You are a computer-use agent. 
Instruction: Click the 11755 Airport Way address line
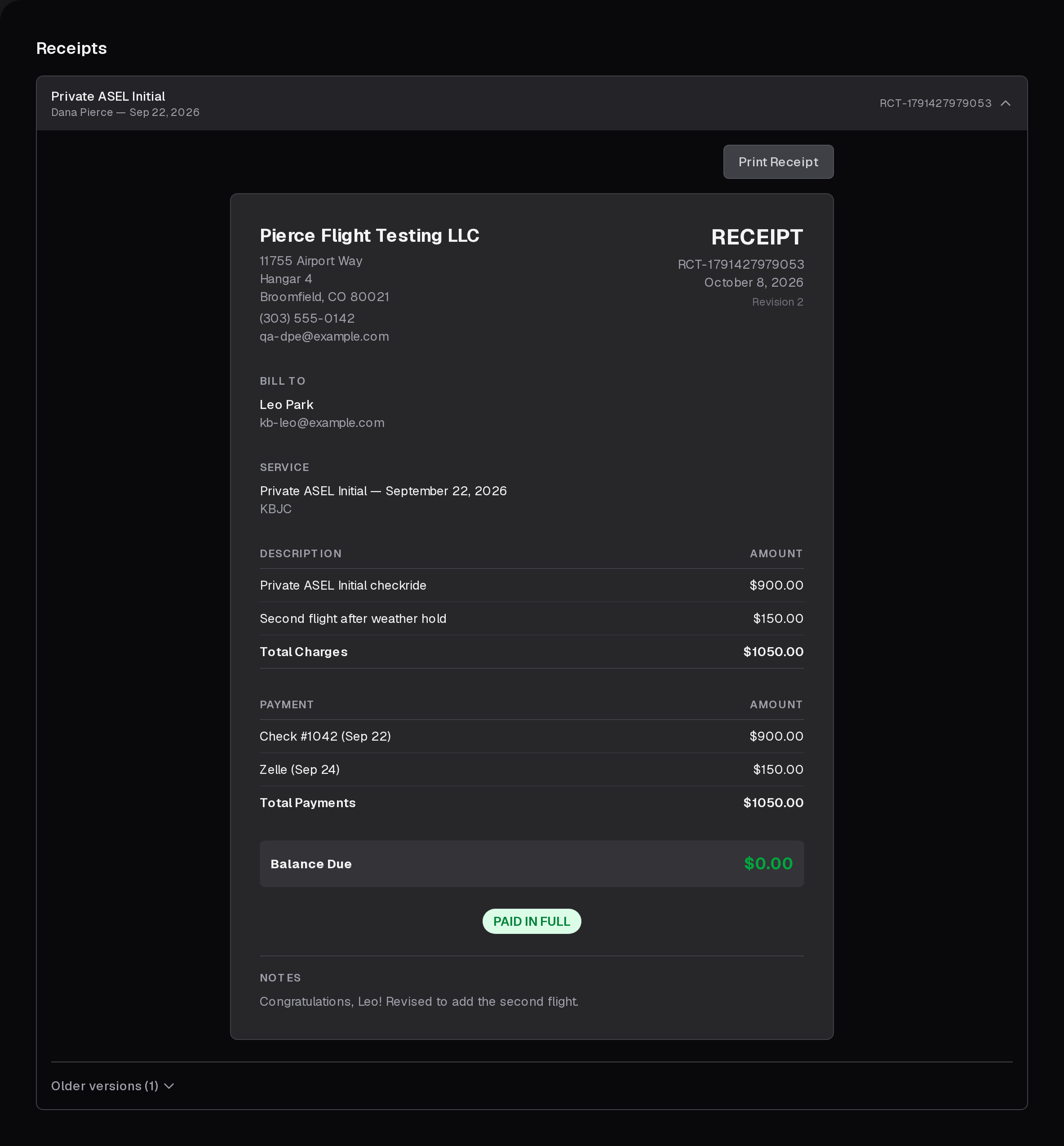click(x=311, y=261)
